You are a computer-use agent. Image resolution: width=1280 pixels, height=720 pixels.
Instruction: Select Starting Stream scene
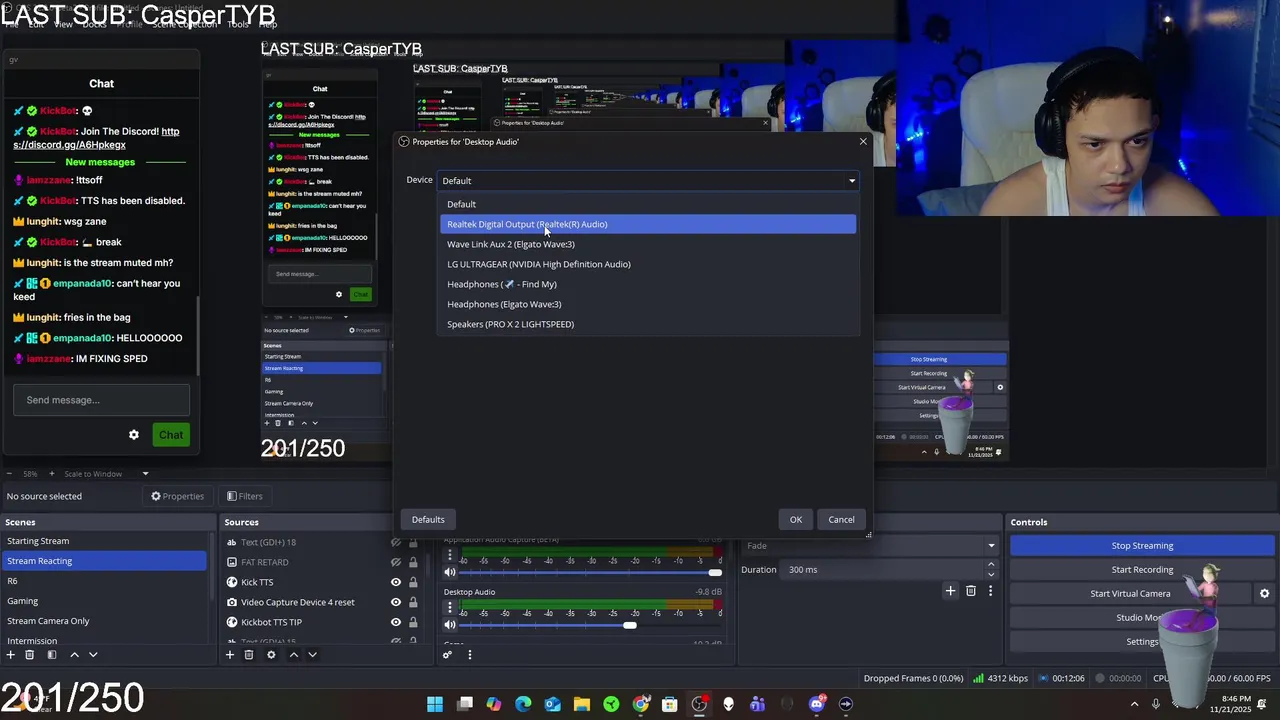tap(104, 541)
